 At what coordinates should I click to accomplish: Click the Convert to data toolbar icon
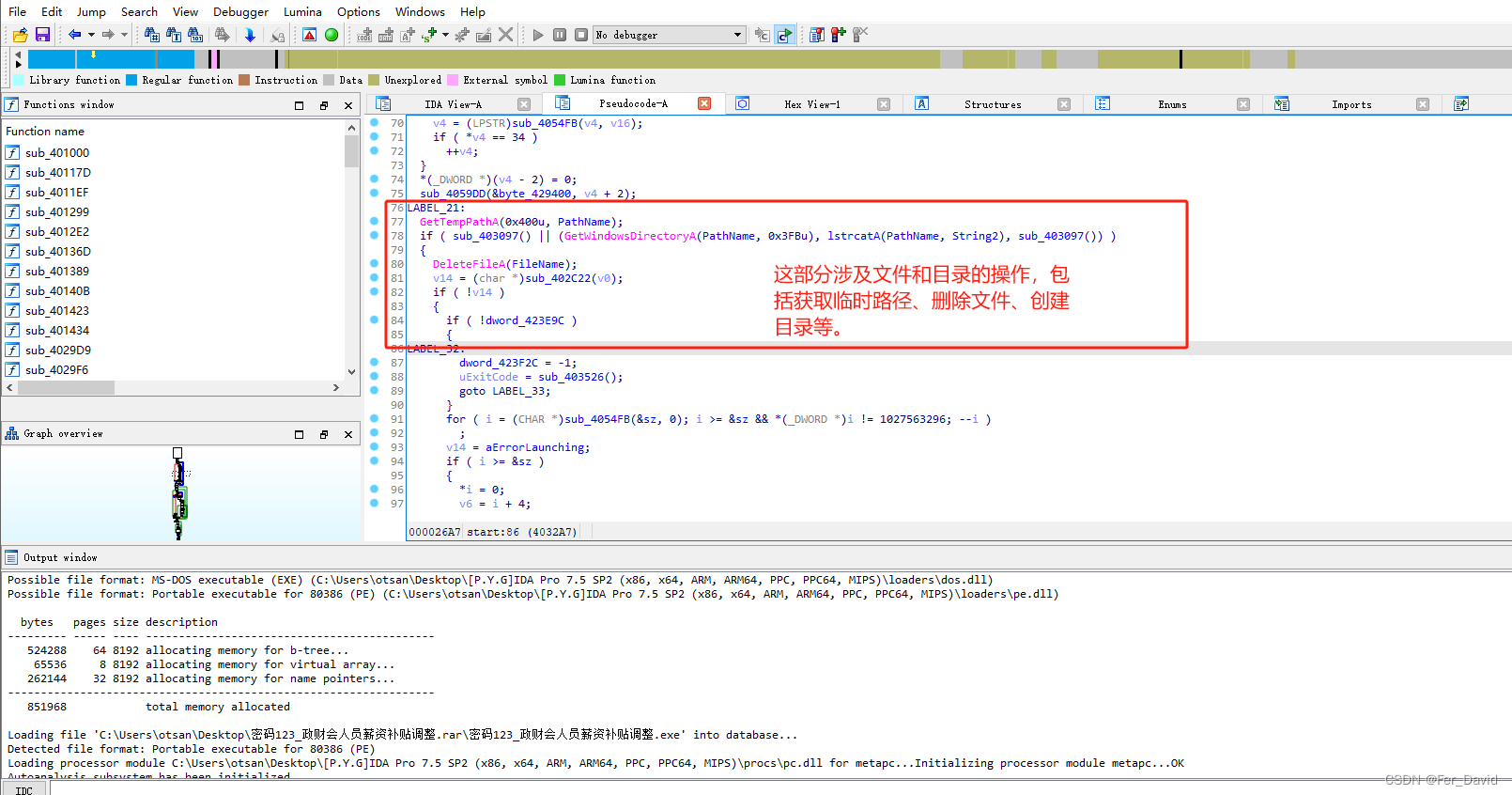point(386,35)
